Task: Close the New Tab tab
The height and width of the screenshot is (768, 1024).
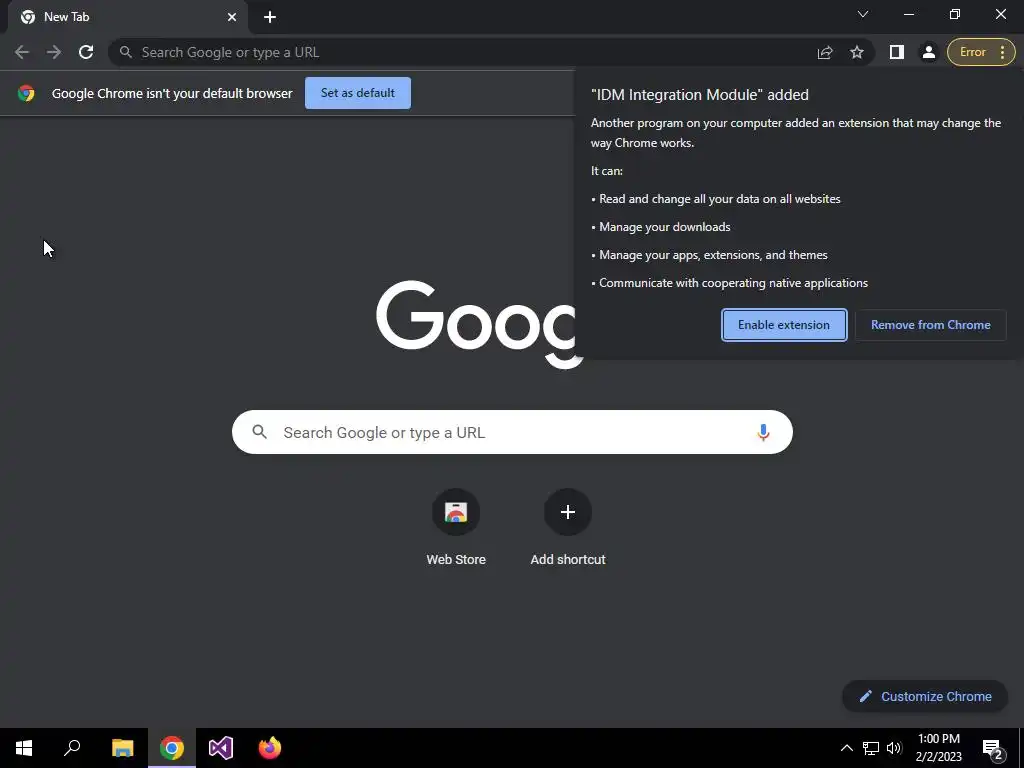Action: point(232,17)
